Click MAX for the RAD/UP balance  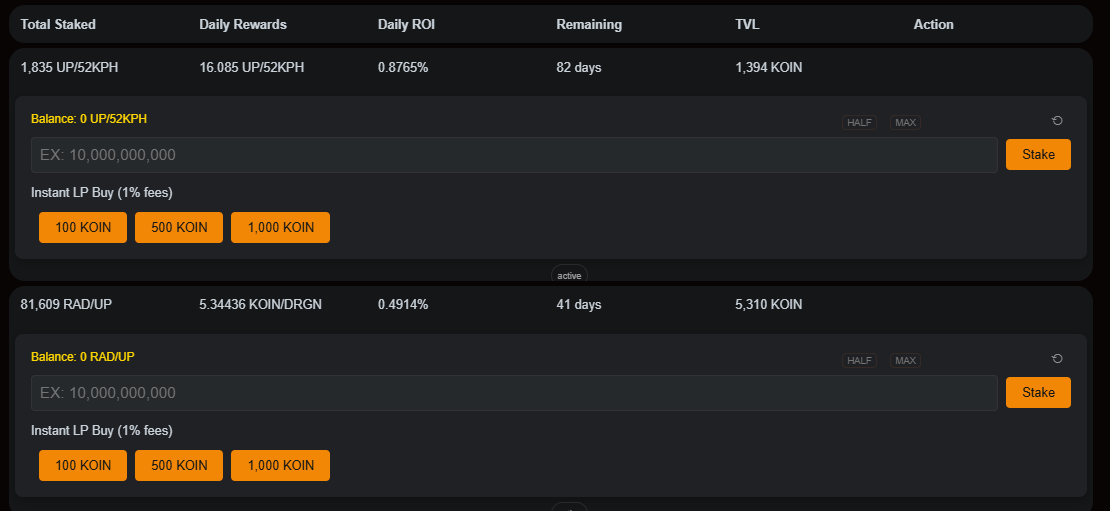pyautogui.click(x=905, y=360)
